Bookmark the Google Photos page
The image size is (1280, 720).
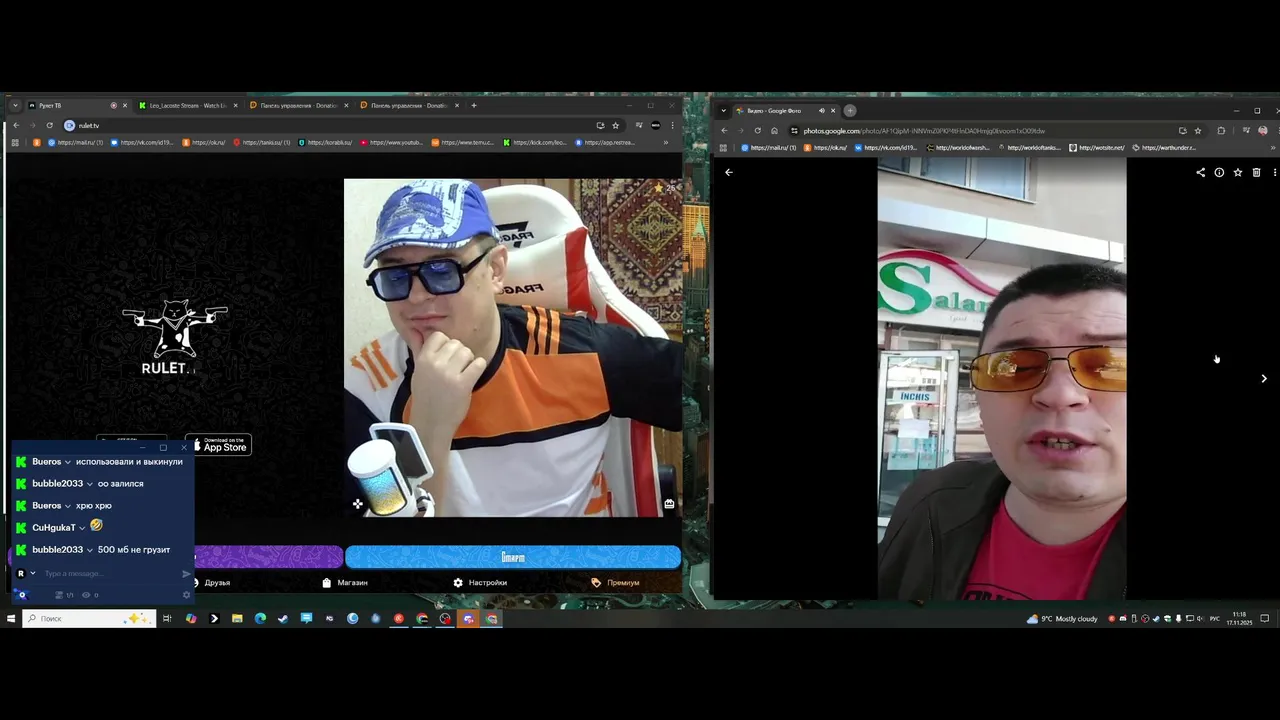click(x=1198, y=130)
